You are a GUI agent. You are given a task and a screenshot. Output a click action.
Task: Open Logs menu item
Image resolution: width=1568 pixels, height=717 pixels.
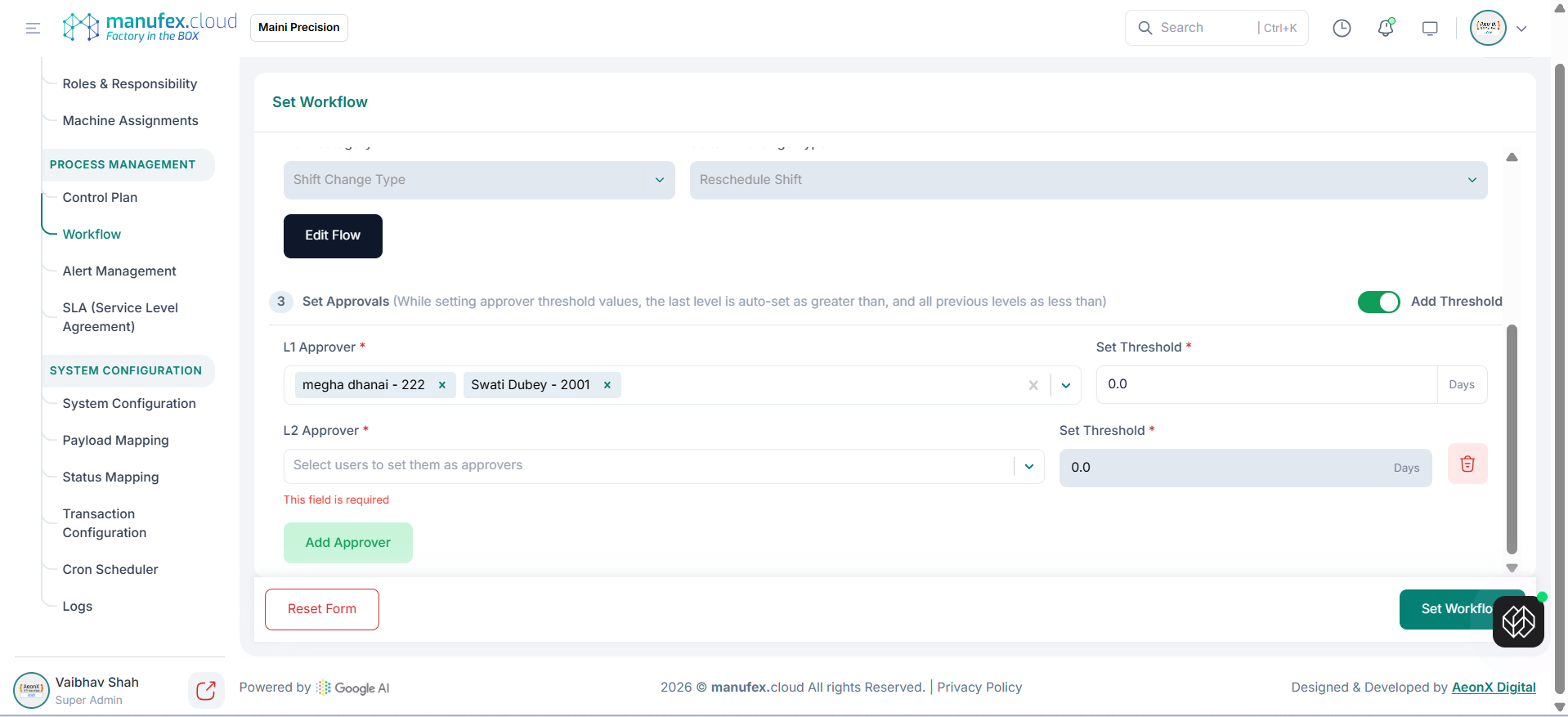coord(78,607)
